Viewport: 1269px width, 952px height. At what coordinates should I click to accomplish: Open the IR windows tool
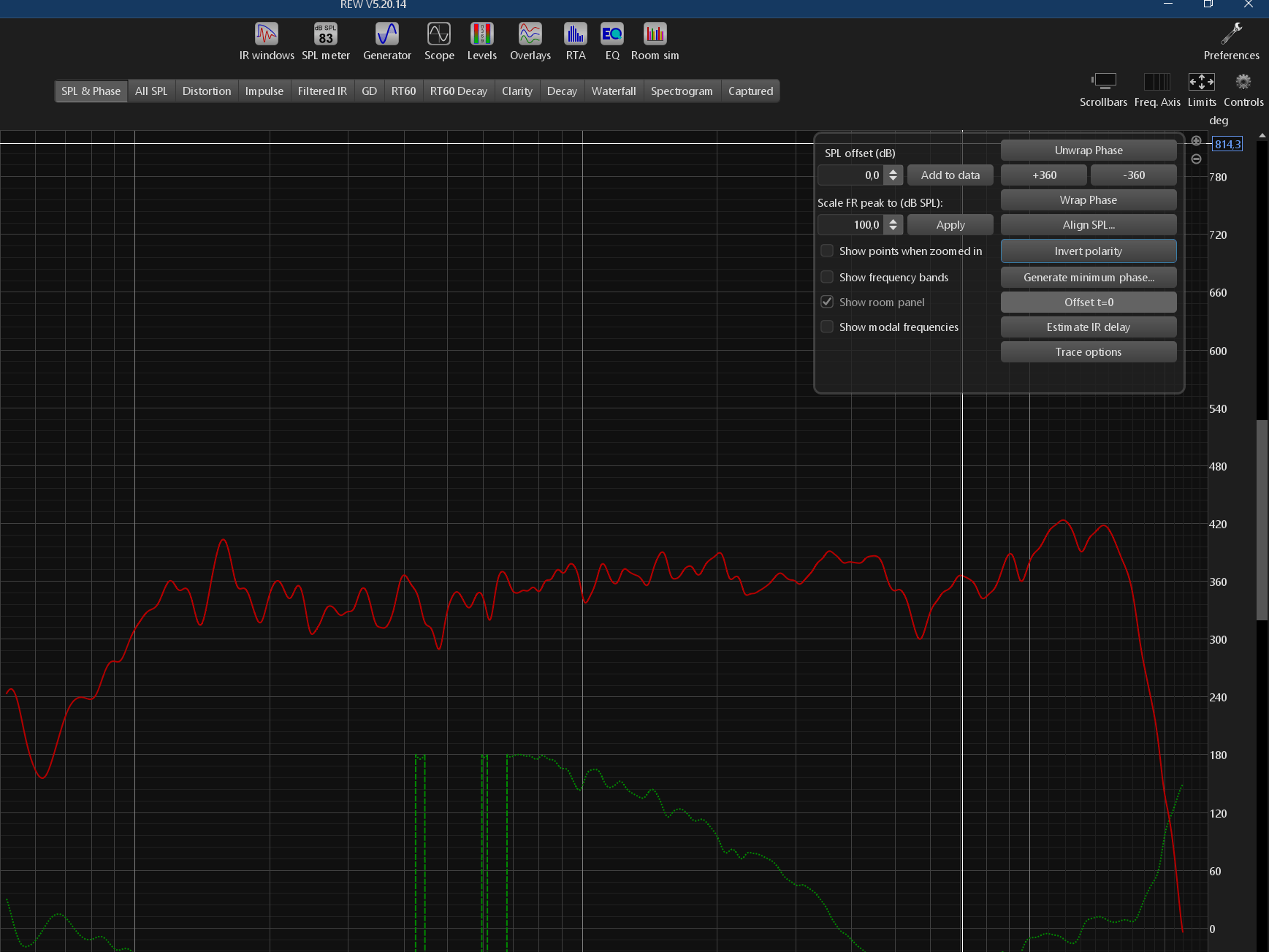267,42
